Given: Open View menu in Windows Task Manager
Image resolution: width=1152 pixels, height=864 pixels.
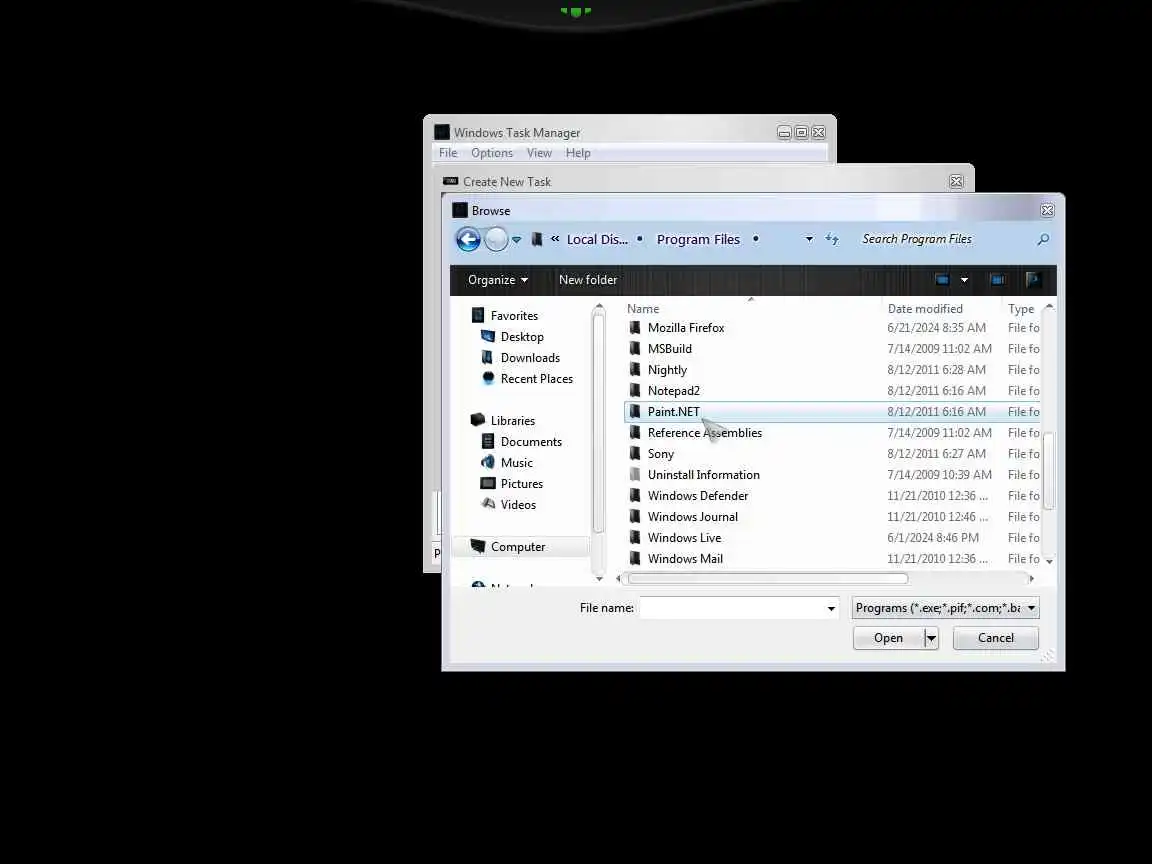Looking at the screenshot, I should (x=539, y=153).
